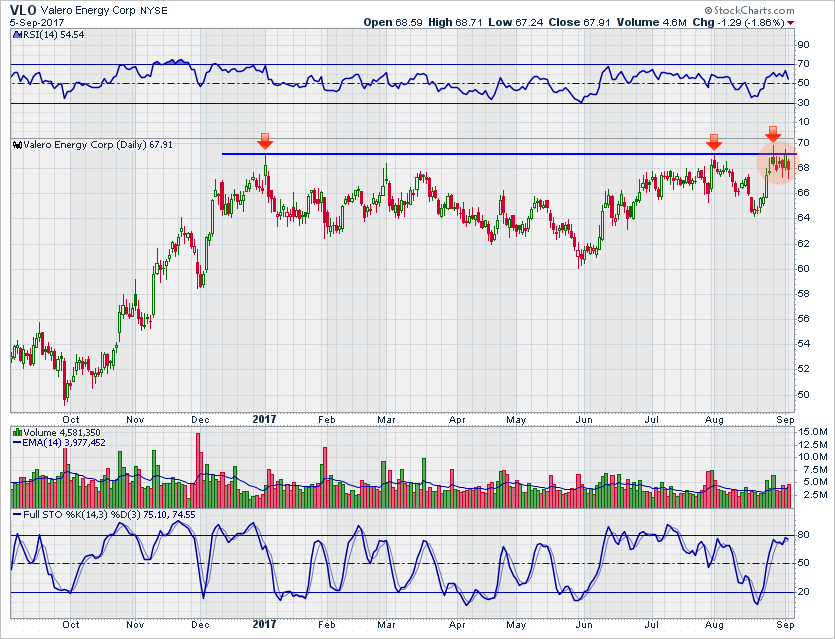Click the 'Valero Energy Corp' title text
Image resolution: width=835 pixels, height=639 pixels.
88,11
